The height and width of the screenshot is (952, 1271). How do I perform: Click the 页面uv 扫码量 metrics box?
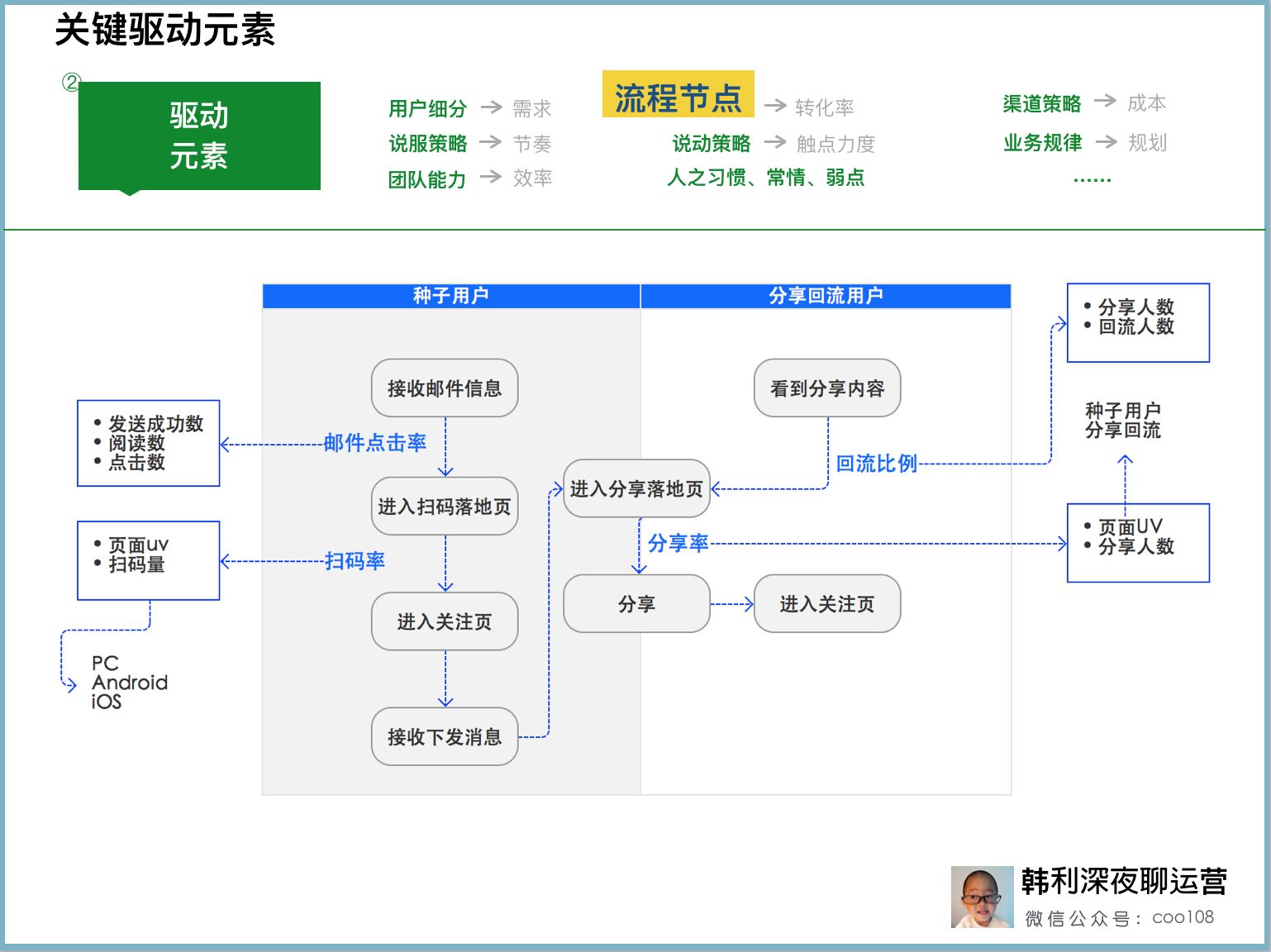(x=149, y=560)
